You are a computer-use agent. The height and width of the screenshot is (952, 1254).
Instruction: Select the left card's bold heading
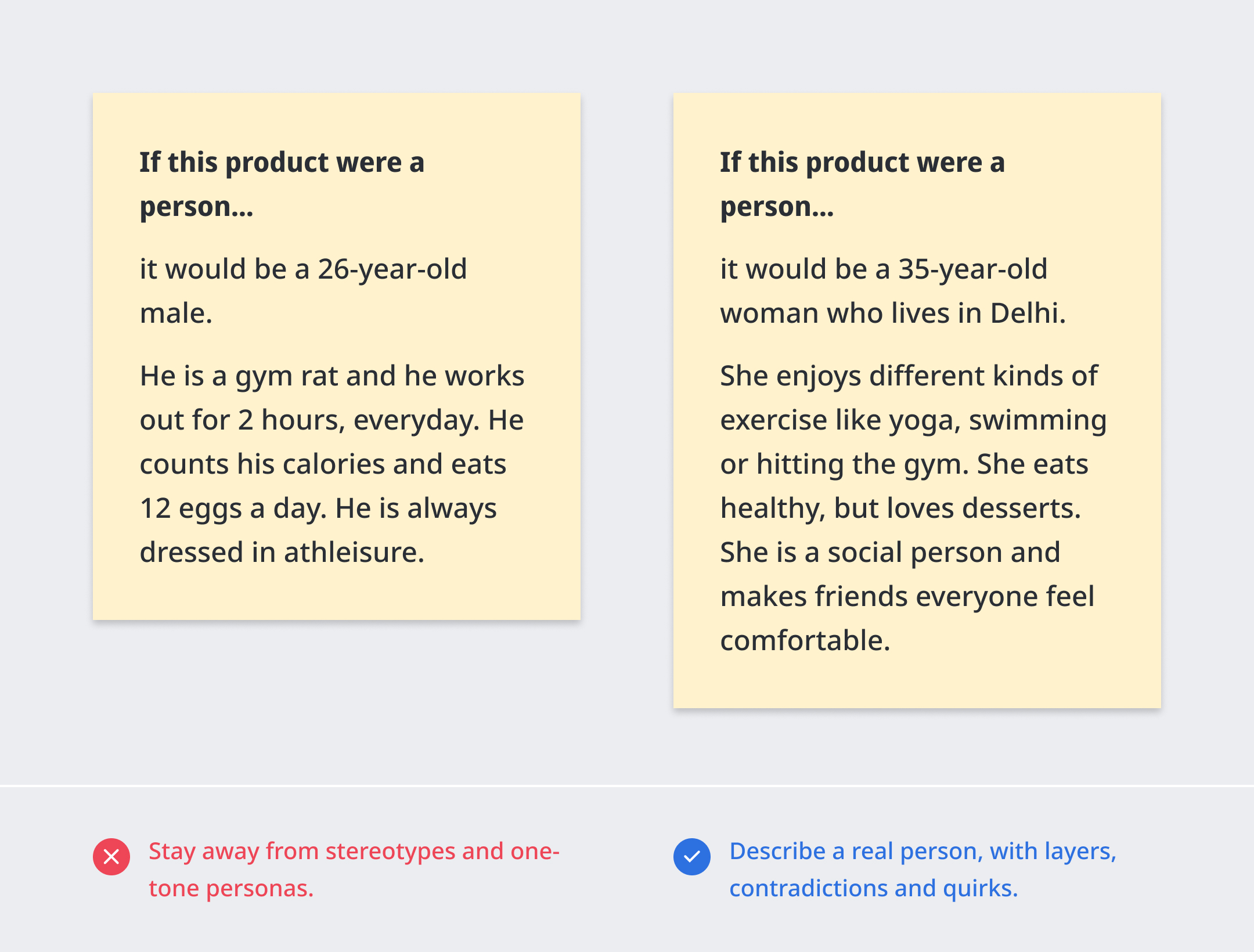click(282, 183)
